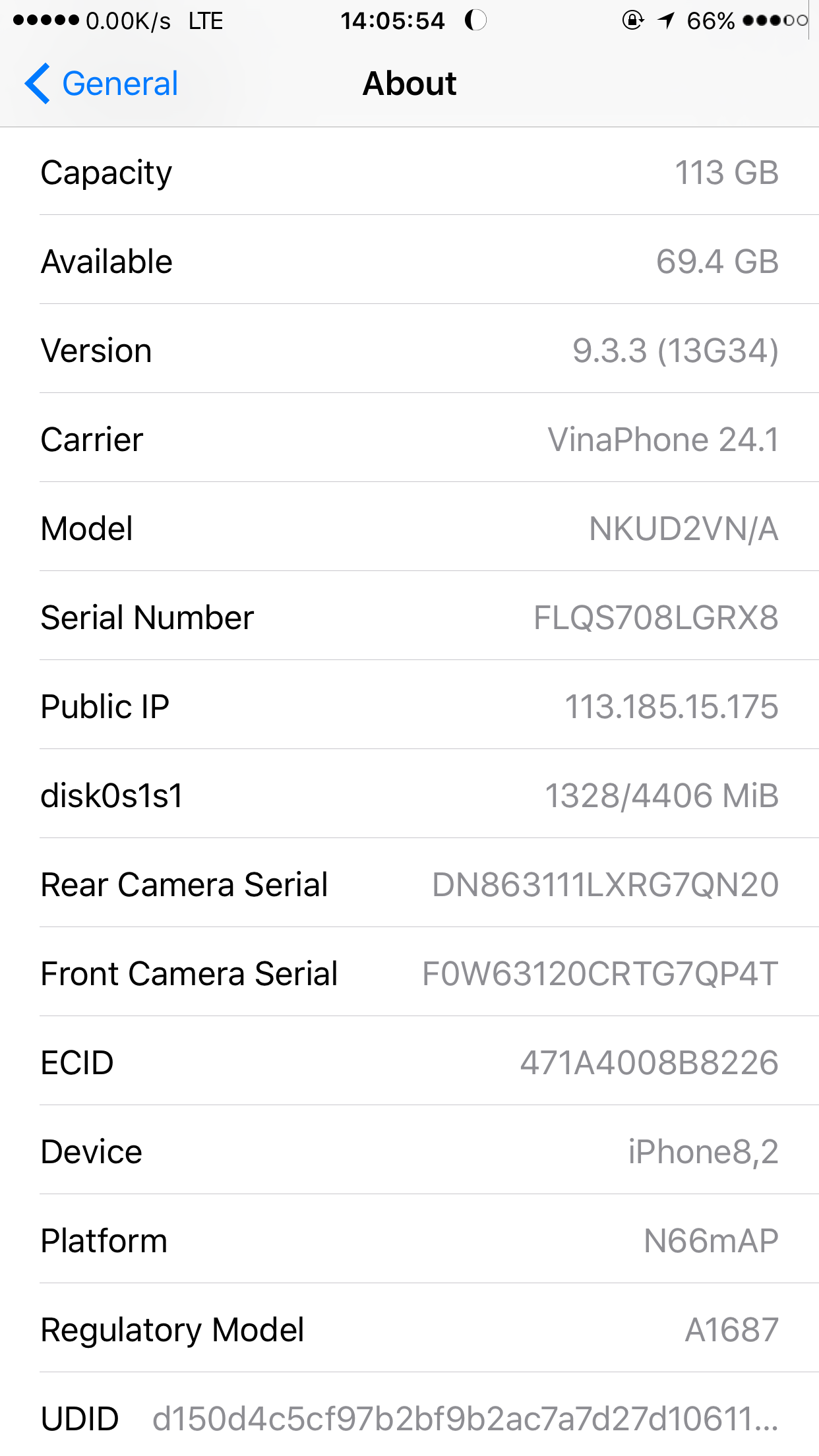Image resolution: width=819 pixels, height=1456 pixels.
Task: Tap the Do Not Disturb moon icon
Action: tap(475, 20)
